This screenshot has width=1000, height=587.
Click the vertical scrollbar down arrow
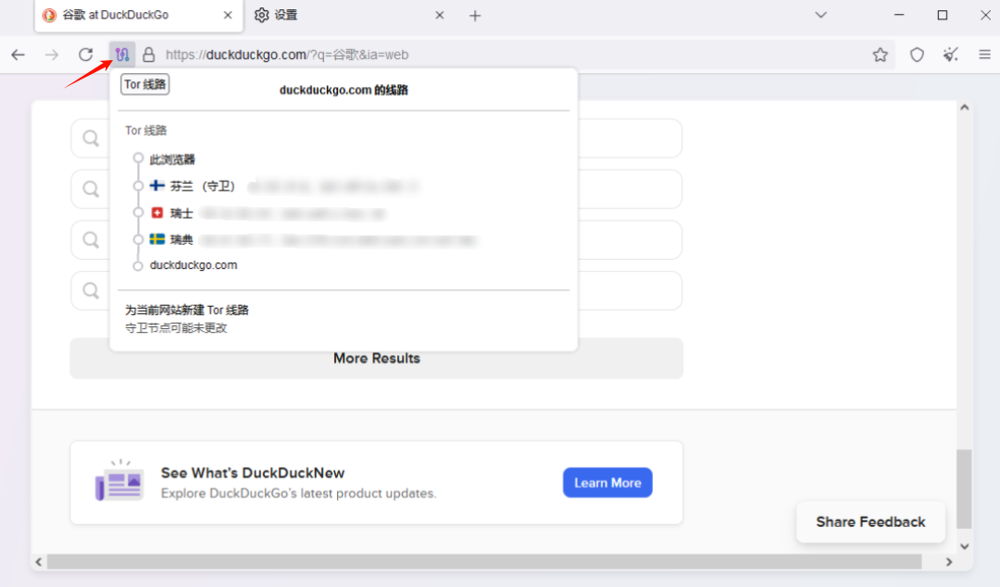click(965, 546)
